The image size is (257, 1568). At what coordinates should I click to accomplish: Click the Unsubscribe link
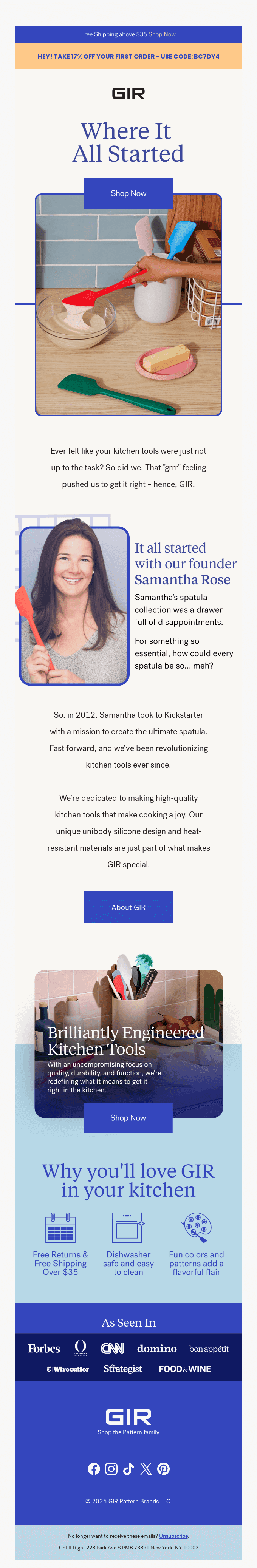(173, 1536)
